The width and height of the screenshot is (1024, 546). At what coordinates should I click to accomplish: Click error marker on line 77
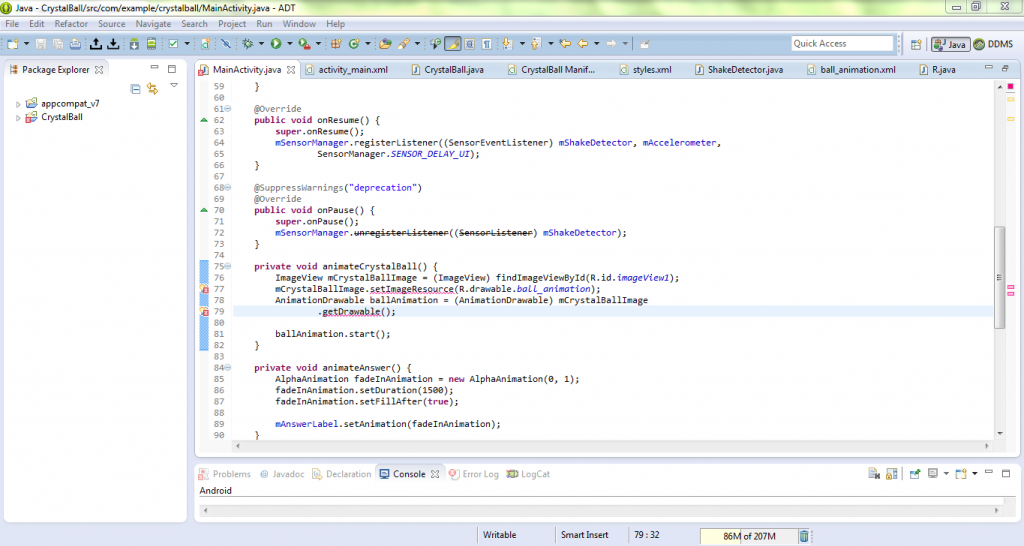pyautogui.click(x=204, y=289)
